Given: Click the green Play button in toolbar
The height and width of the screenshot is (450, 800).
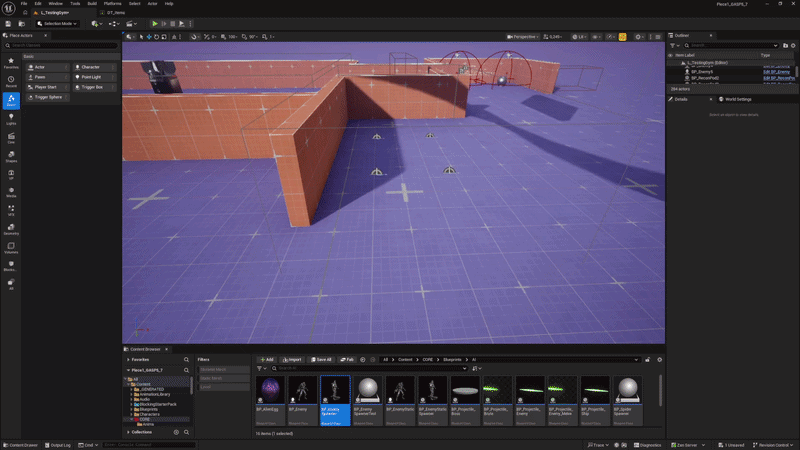Looking at the screenshot, I should click(155, 23).
